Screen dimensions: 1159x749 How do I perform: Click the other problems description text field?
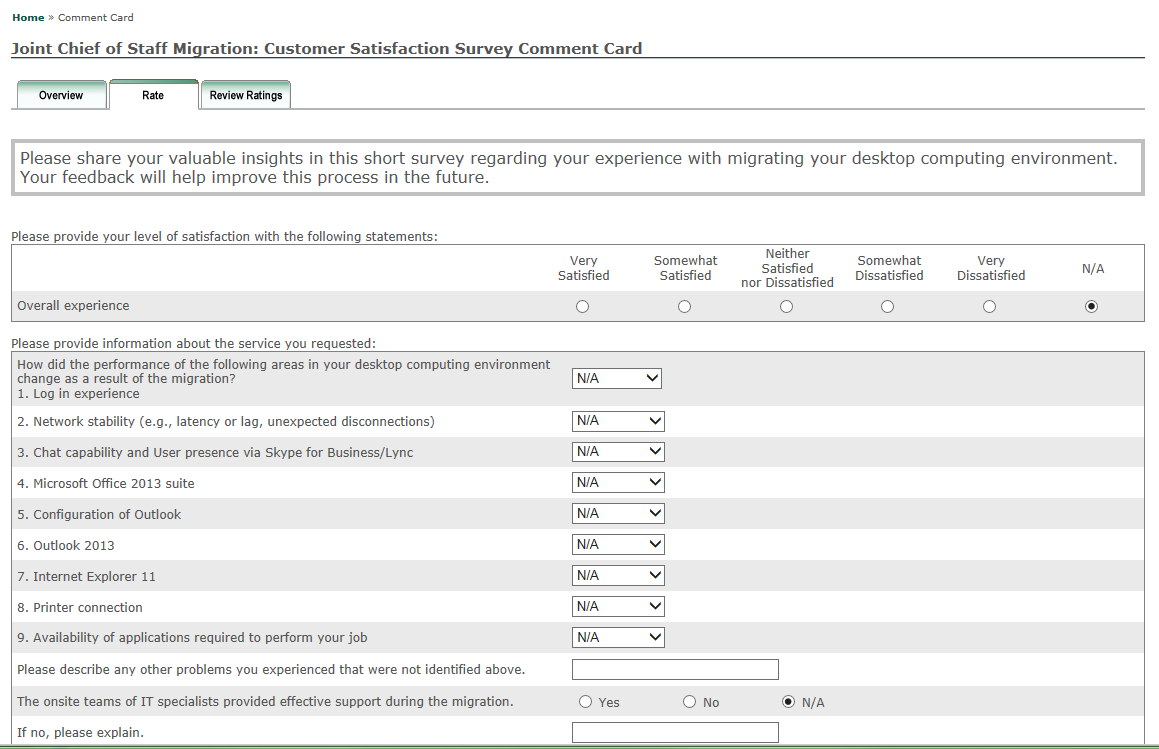pyautogui.click(x=675, y=670)
